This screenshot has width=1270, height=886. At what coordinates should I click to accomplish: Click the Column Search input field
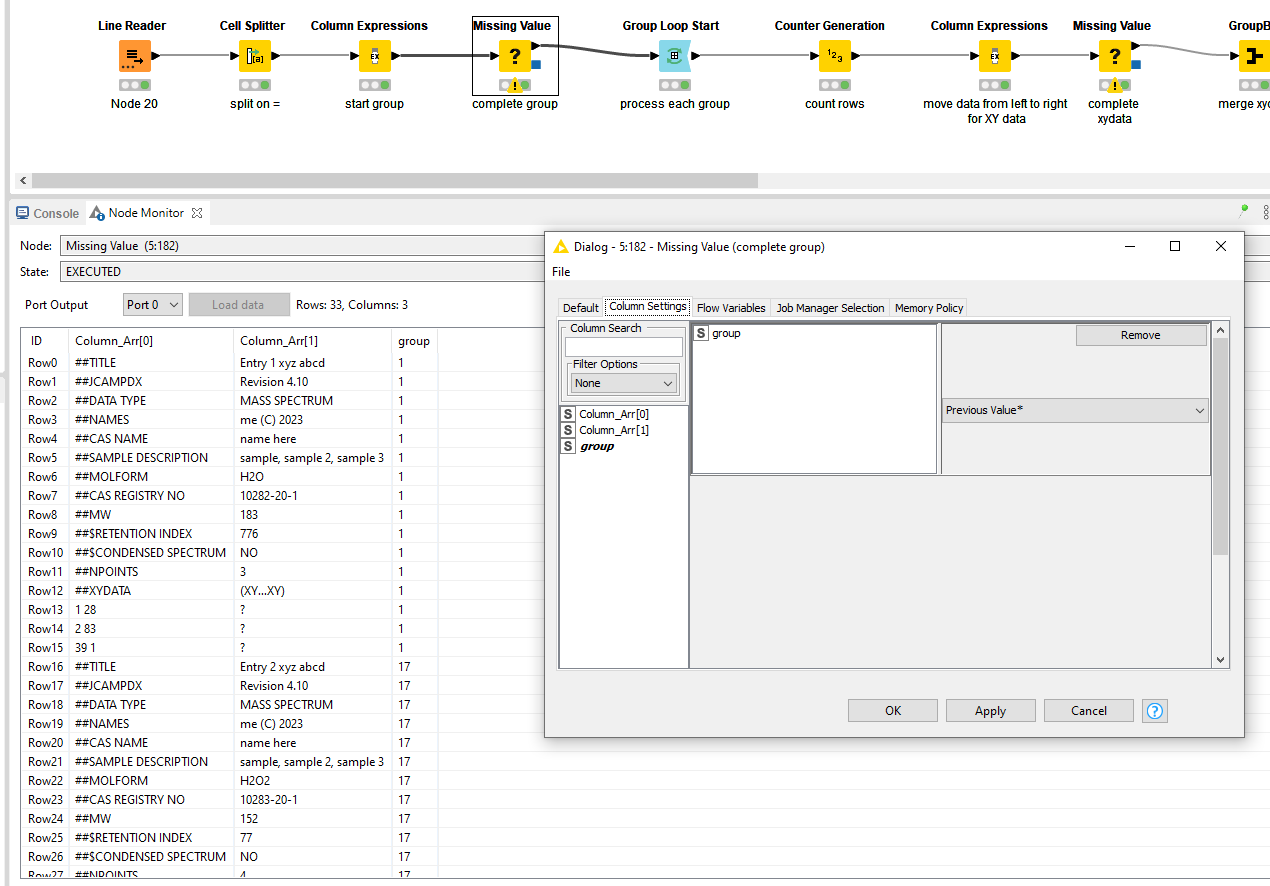623,347
